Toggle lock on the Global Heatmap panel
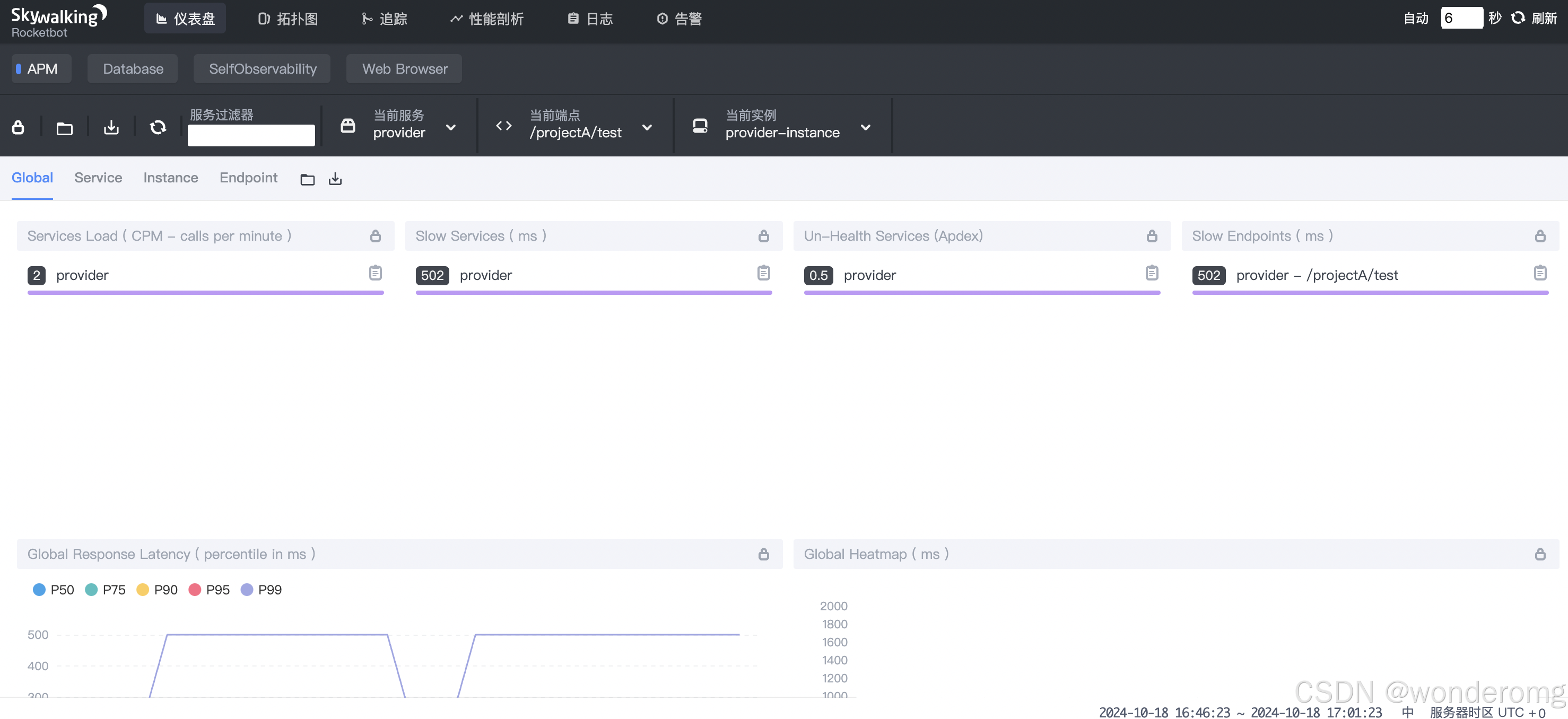 tap(1540, 554)
